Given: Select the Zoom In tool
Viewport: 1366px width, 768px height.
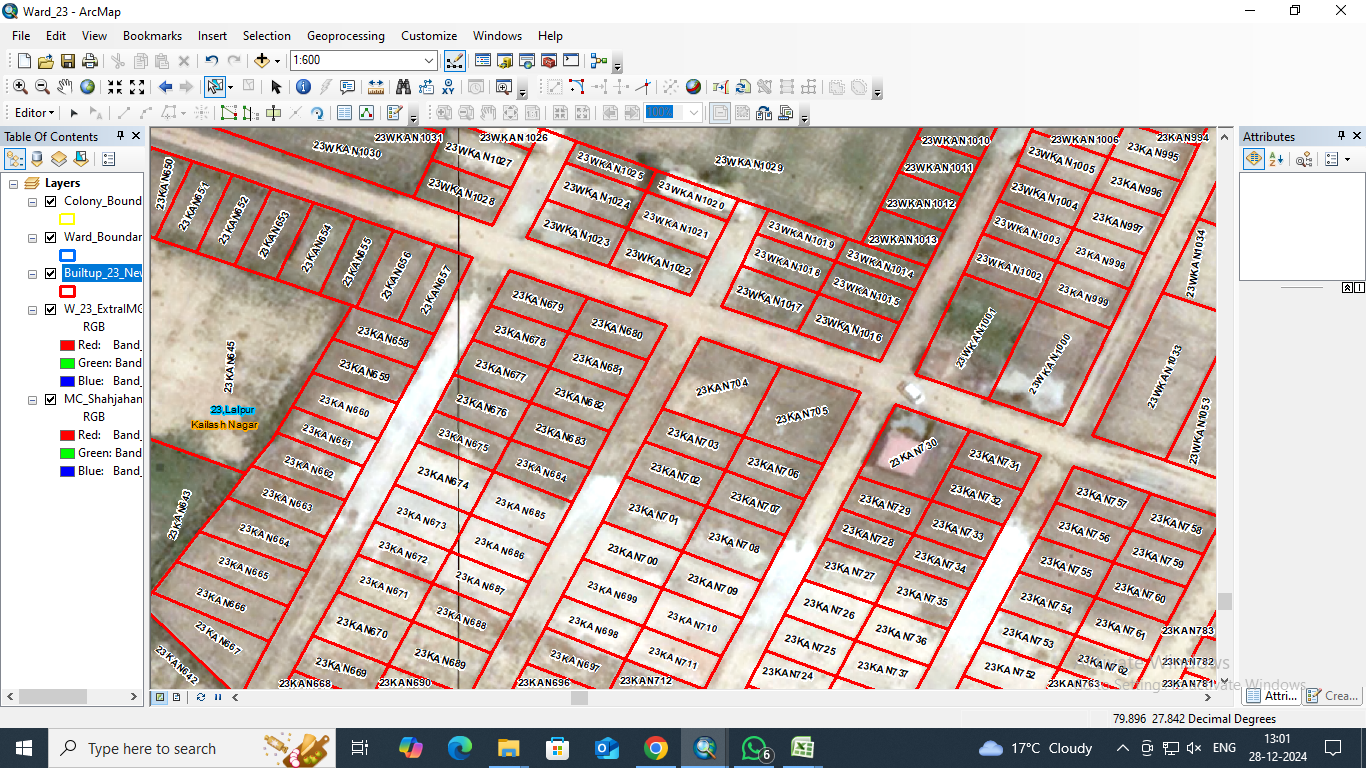Looking at the screenshot, I should (20, 87).
